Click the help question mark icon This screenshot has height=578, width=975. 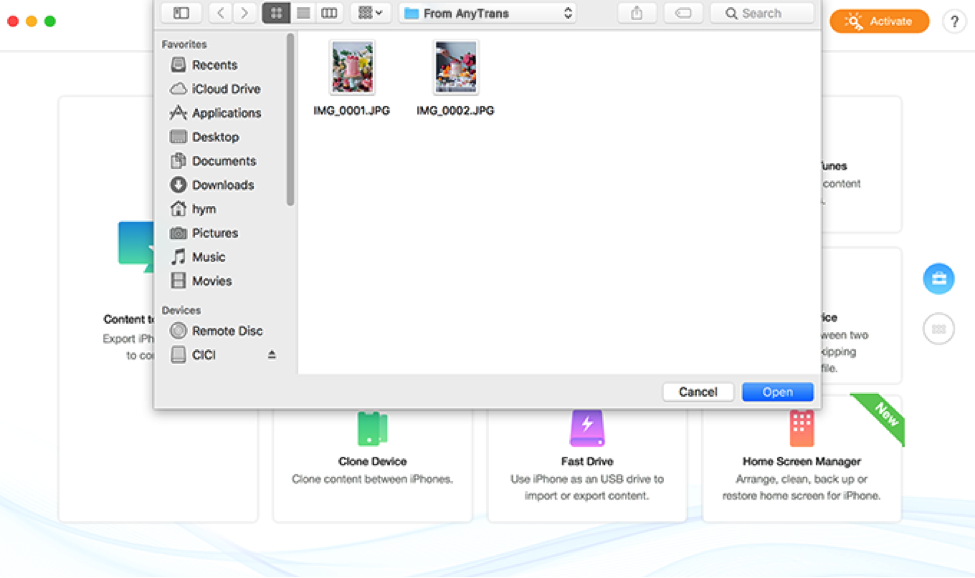(953, 21)
